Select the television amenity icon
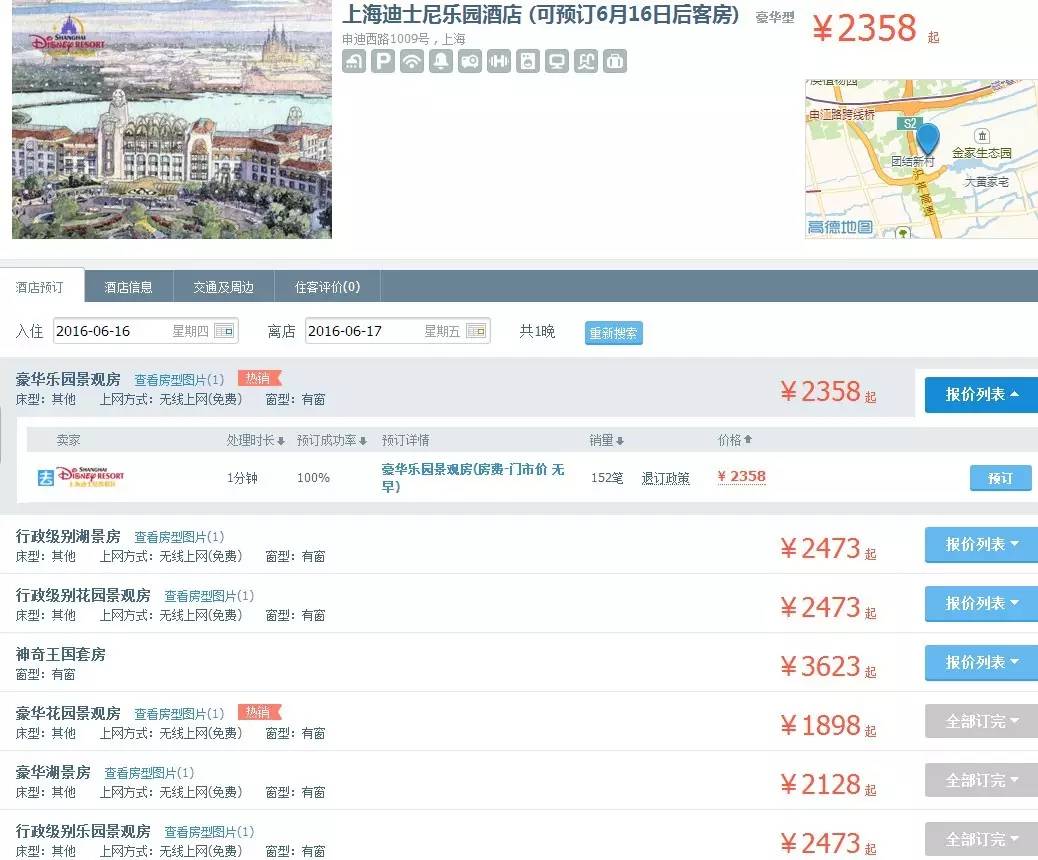The height and width of the screenshot is (860, 1038). tap(556, 61)
